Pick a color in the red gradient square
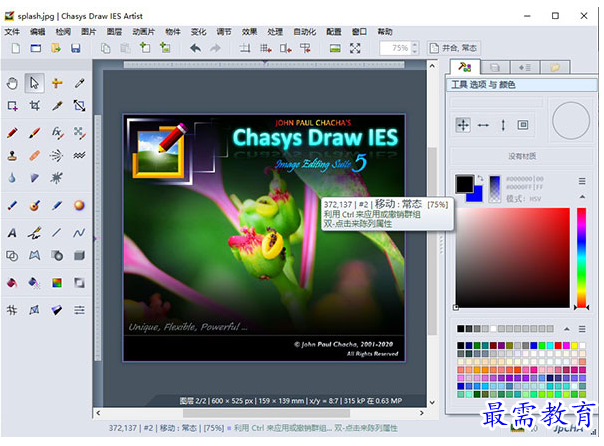This screenshot has width=604, height=446. 512,258
